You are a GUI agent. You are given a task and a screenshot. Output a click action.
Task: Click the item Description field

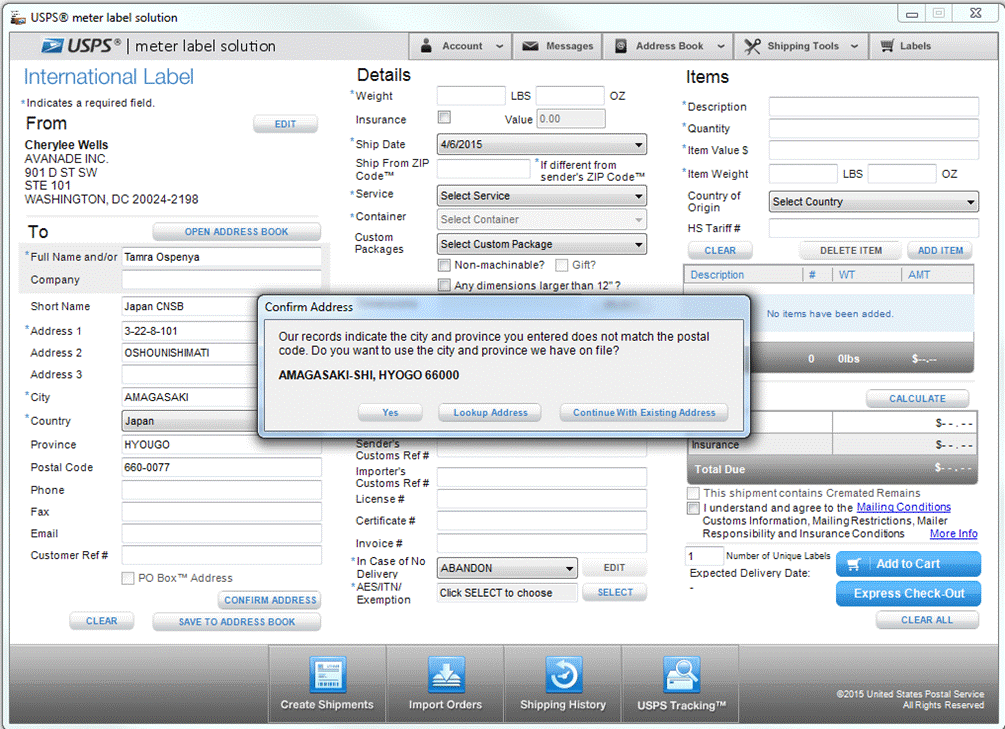tap(874, 106)
